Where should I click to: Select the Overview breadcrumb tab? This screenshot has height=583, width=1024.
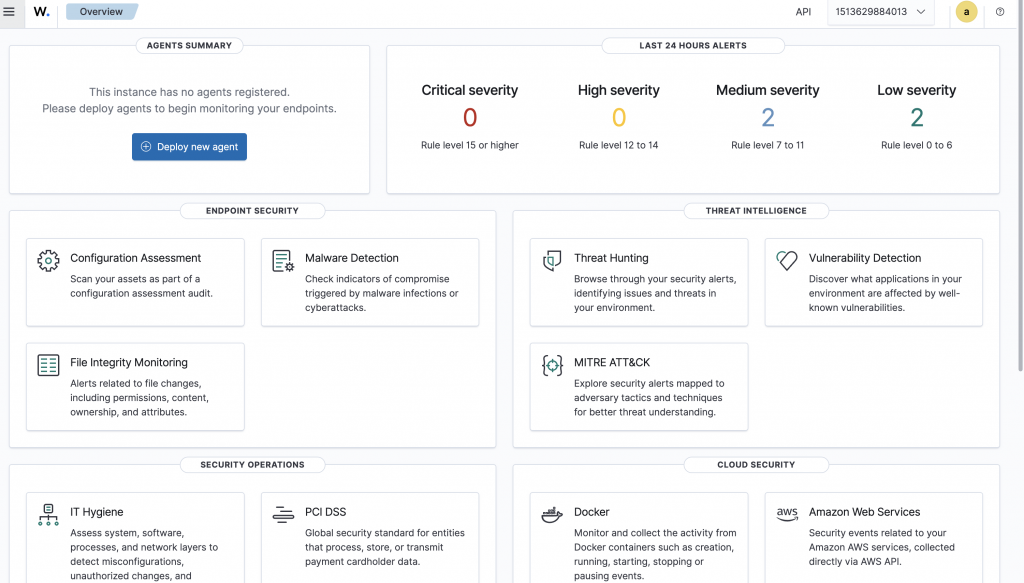101,12
